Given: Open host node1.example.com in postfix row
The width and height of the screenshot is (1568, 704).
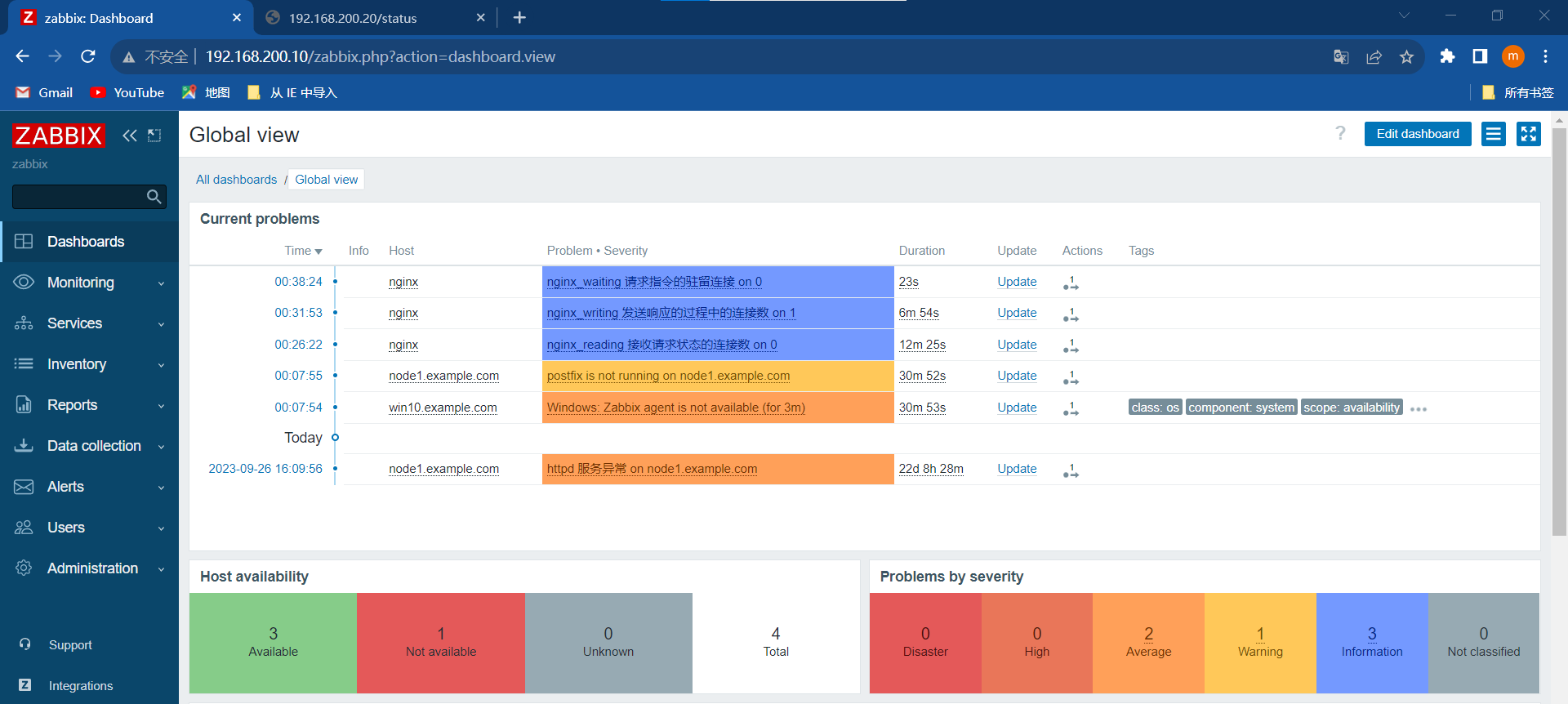Looking at the screenshot, I should 443,376.
